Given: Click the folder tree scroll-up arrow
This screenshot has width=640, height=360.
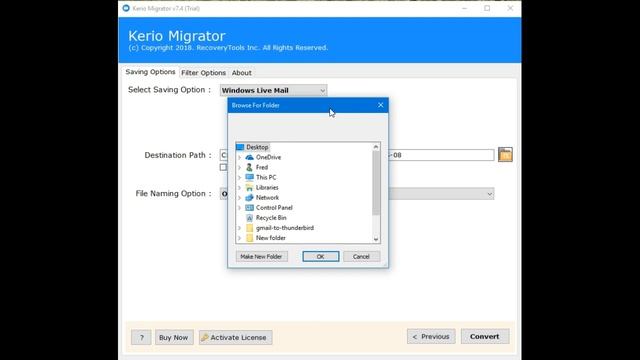Looking at the screenshot, I should pos(376,147).
